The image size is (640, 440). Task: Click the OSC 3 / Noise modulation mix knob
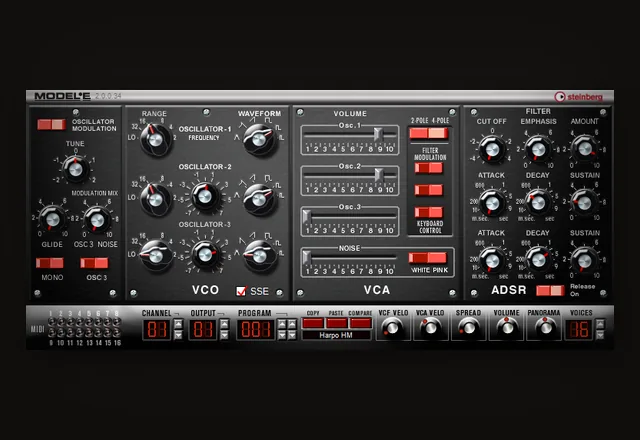coord(97,219)
